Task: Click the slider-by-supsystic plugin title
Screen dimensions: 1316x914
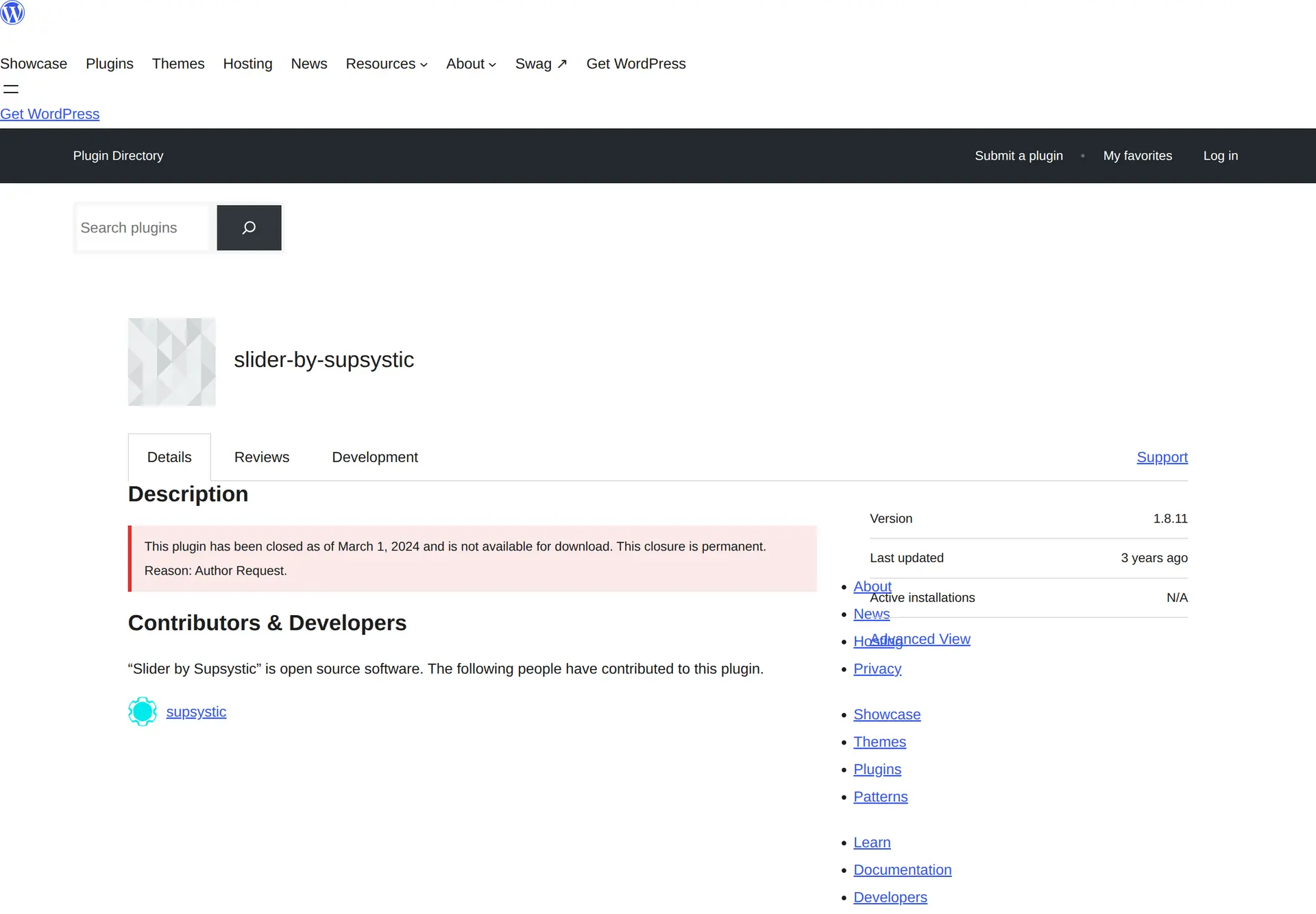Action: [x=324, y=360]
